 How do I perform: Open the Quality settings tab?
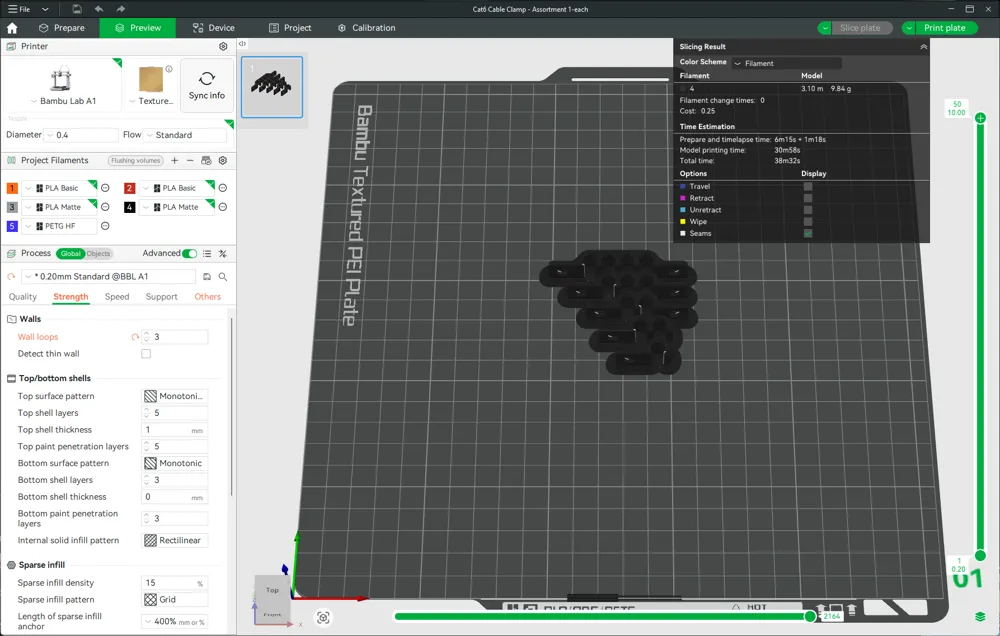[x=23, y=297]
